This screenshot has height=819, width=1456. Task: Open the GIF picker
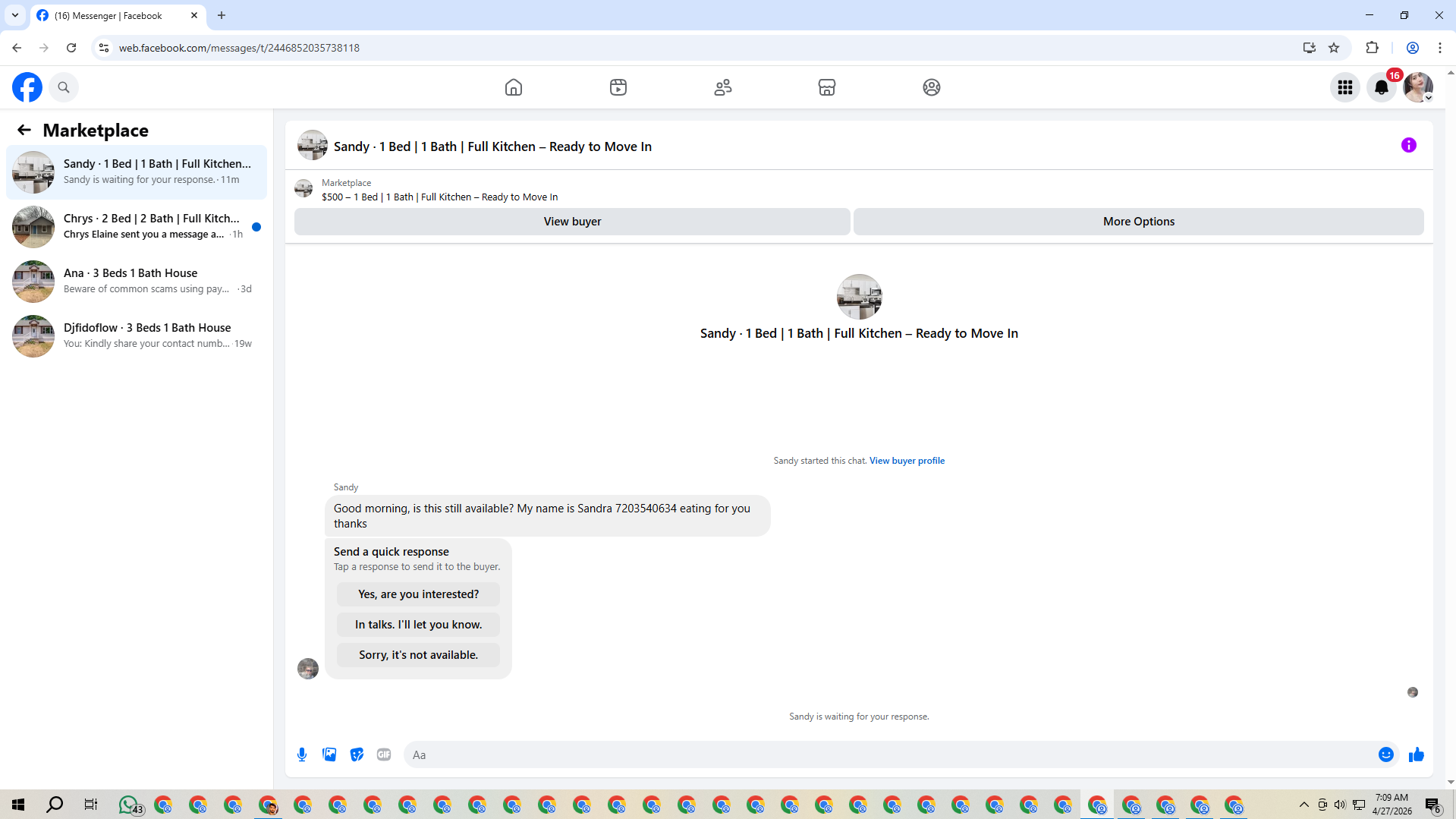(384, 754)
